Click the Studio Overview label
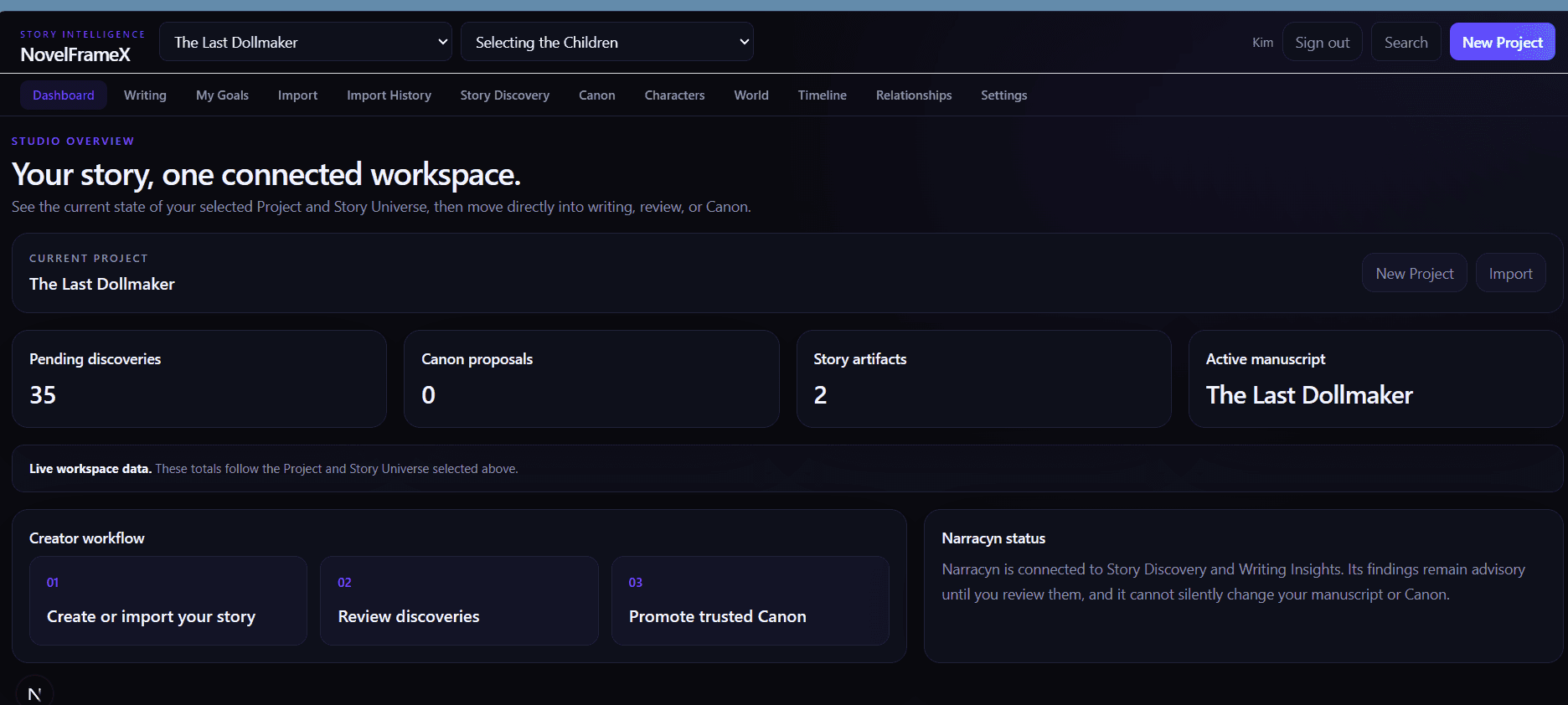The height and width of the screenshot is (705, 1568). (x=73, y=142)
